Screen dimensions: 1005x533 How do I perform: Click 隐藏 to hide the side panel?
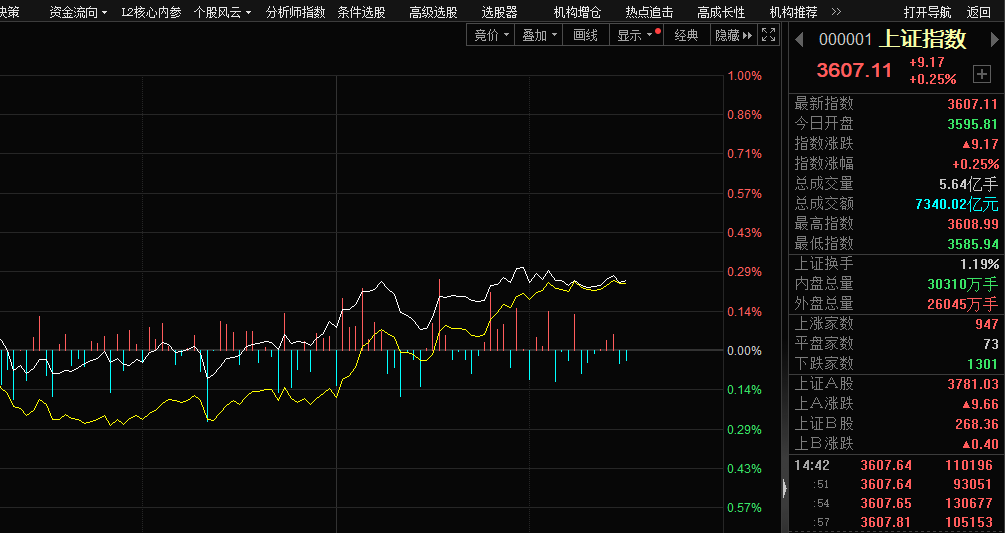[x=734, y=35]
